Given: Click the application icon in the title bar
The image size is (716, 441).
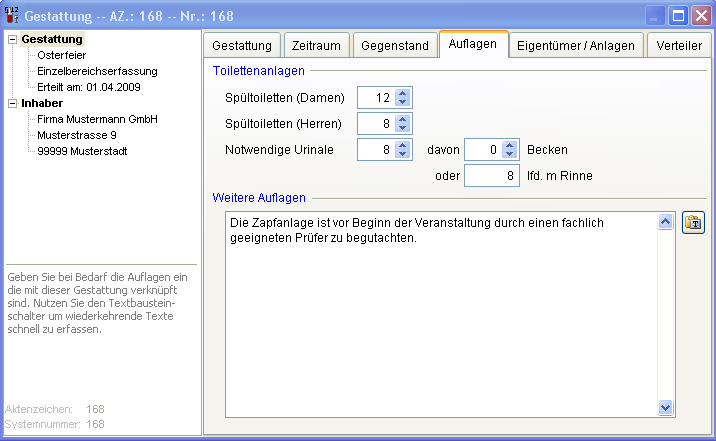Looking at the screenshot, I should click(x=12, y=16).
